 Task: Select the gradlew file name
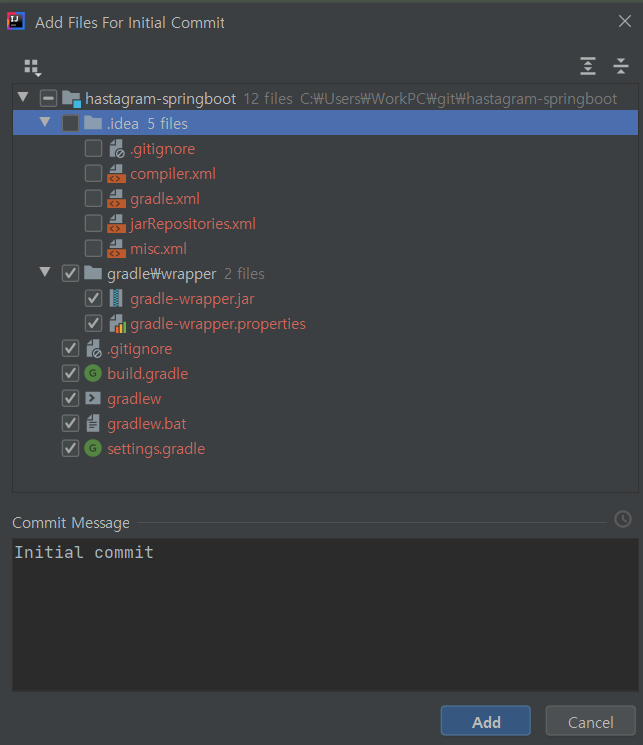point(134,399)
